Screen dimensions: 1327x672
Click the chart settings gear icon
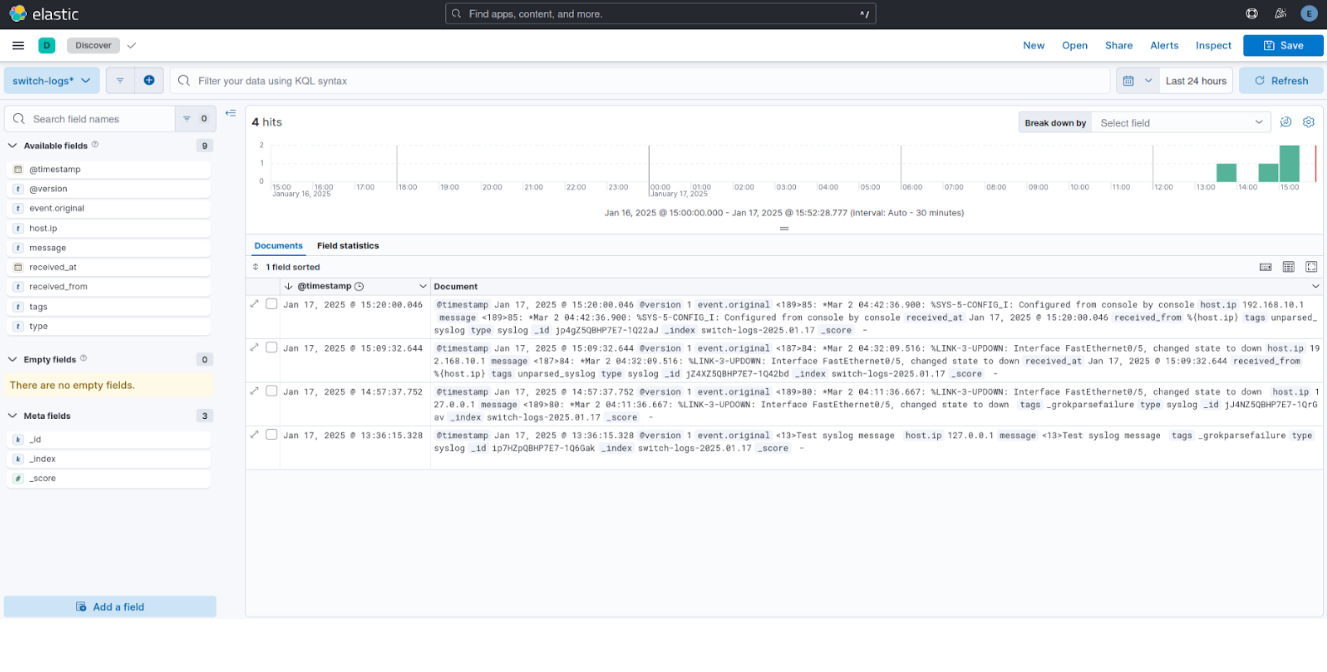pyautogui.click(x=1308, y=122)
